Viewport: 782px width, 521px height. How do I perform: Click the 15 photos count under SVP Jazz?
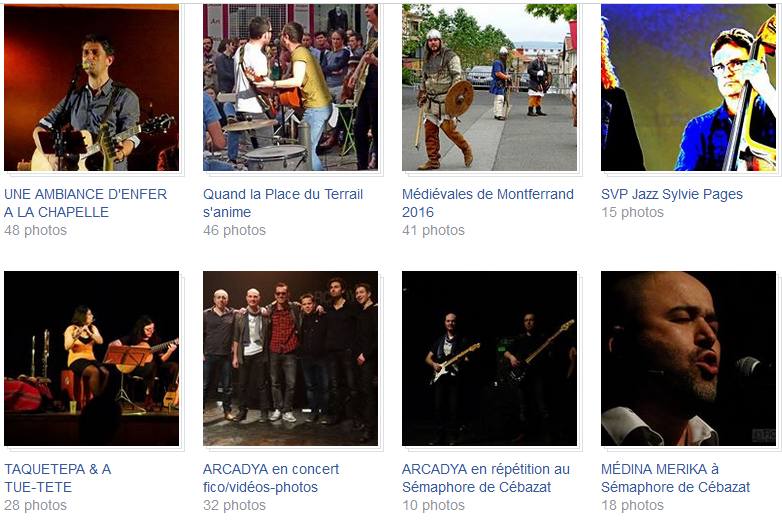click(x=632, y=212)
